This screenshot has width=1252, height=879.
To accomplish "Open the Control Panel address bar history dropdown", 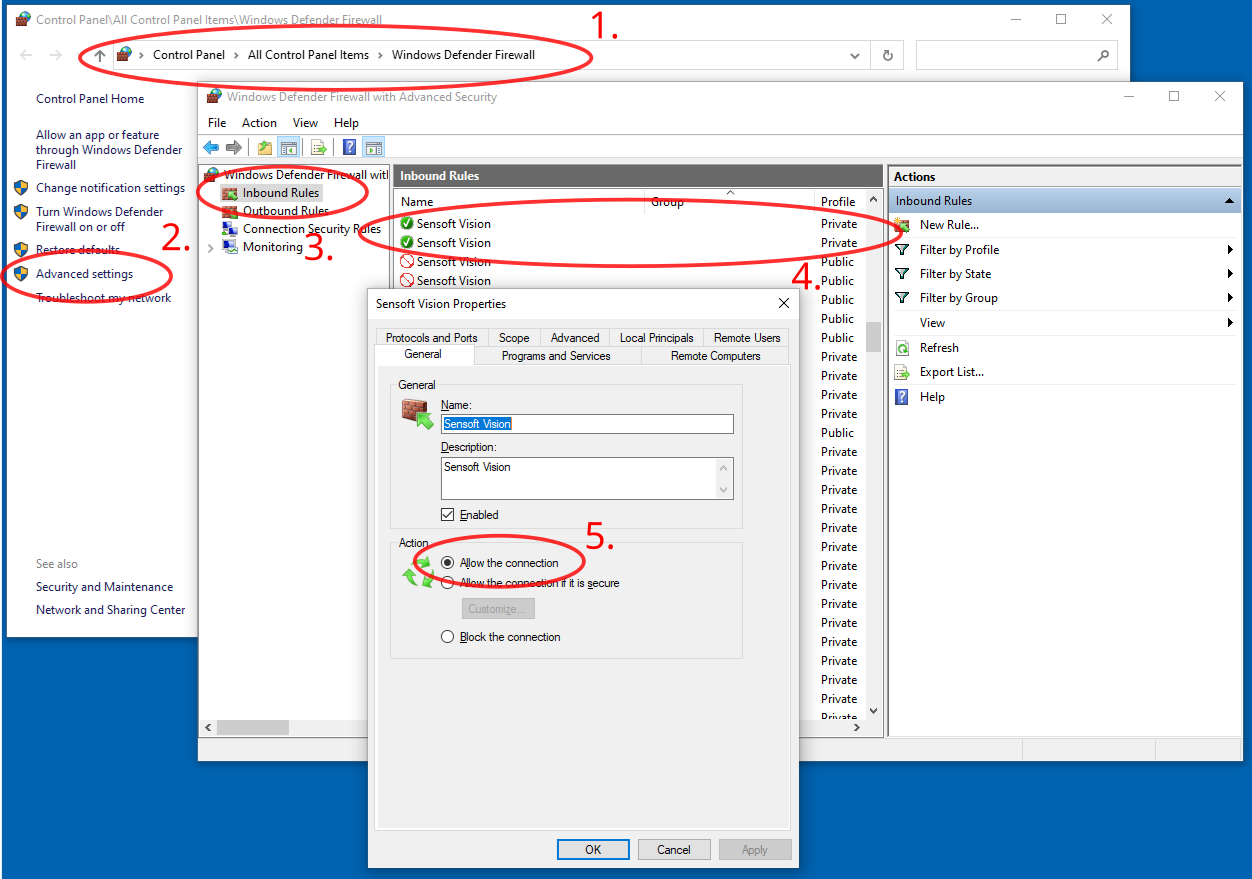I will tap(855, 56).
